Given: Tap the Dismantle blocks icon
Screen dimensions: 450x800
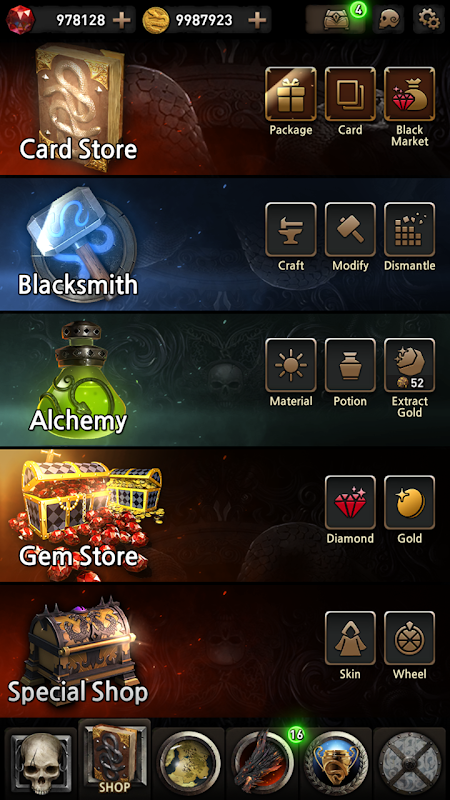Looking at the screenshot, I should [x=409, y=229].
